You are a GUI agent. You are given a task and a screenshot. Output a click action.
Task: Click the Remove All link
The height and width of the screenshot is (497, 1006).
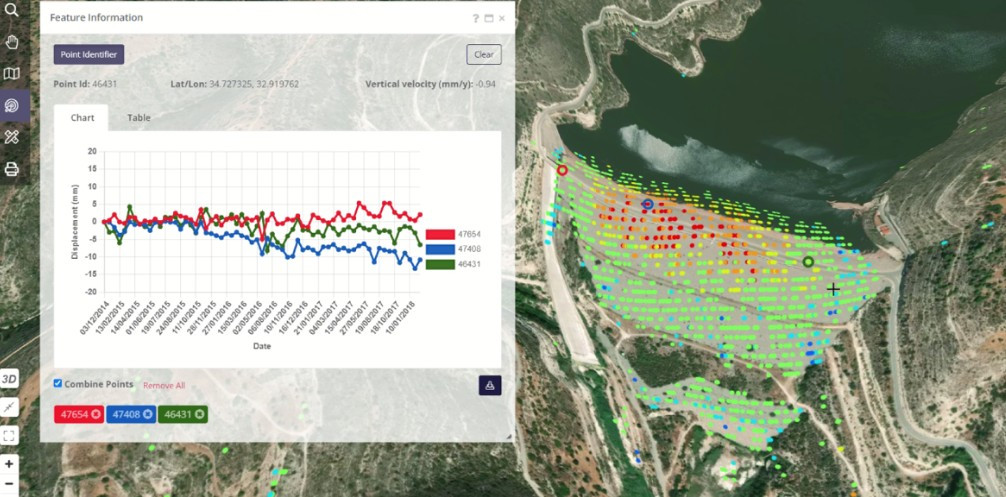pos(163,385)
